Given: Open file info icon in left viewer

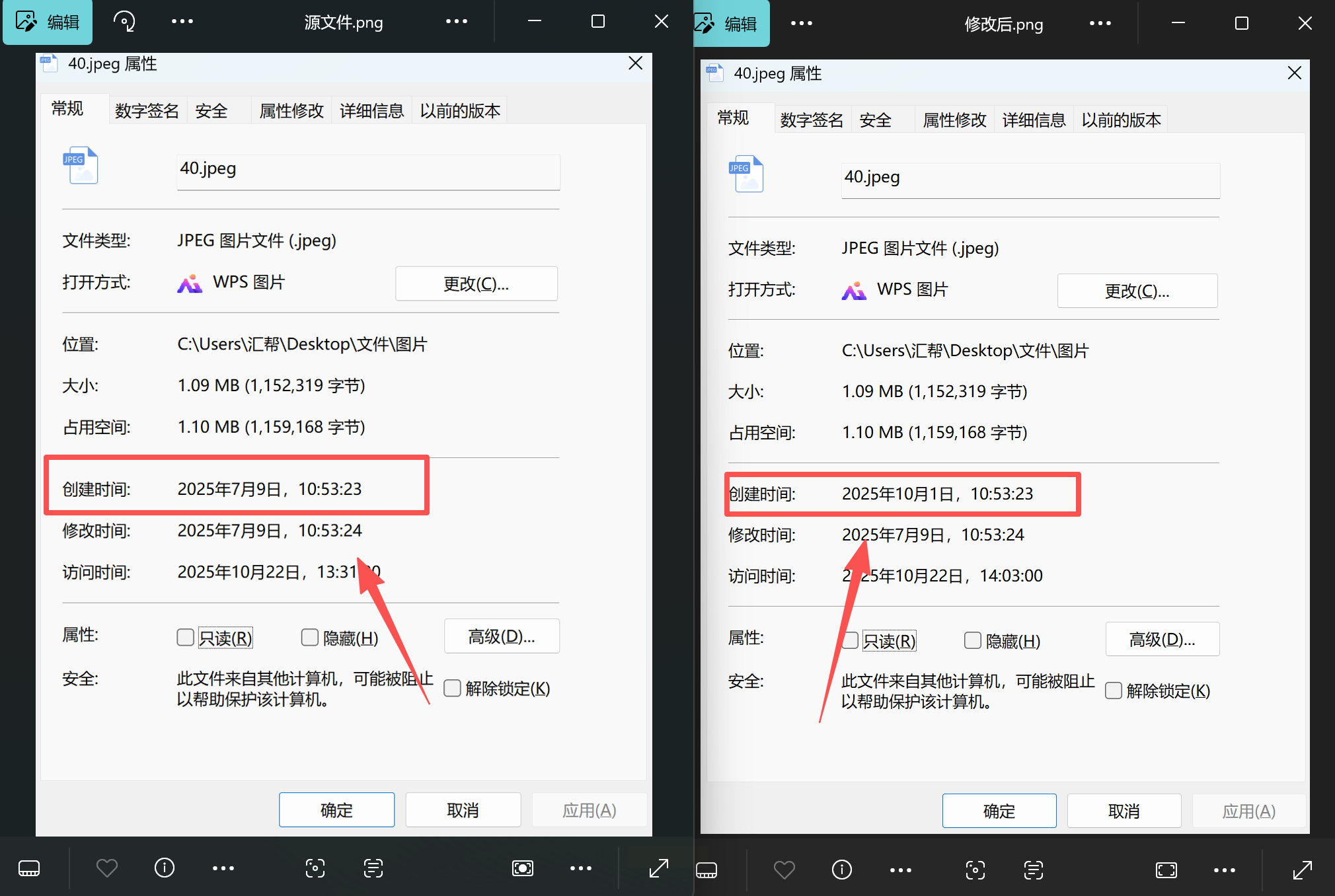Looking at the screenshot, I should point(164,868).
